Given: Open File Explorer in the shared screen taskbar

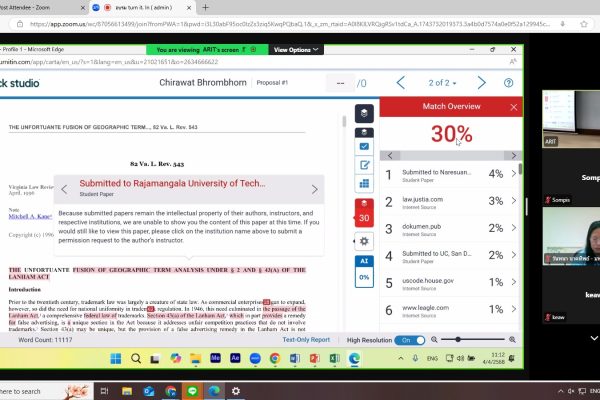Looking at the screenshot, I should coord(196,359).
